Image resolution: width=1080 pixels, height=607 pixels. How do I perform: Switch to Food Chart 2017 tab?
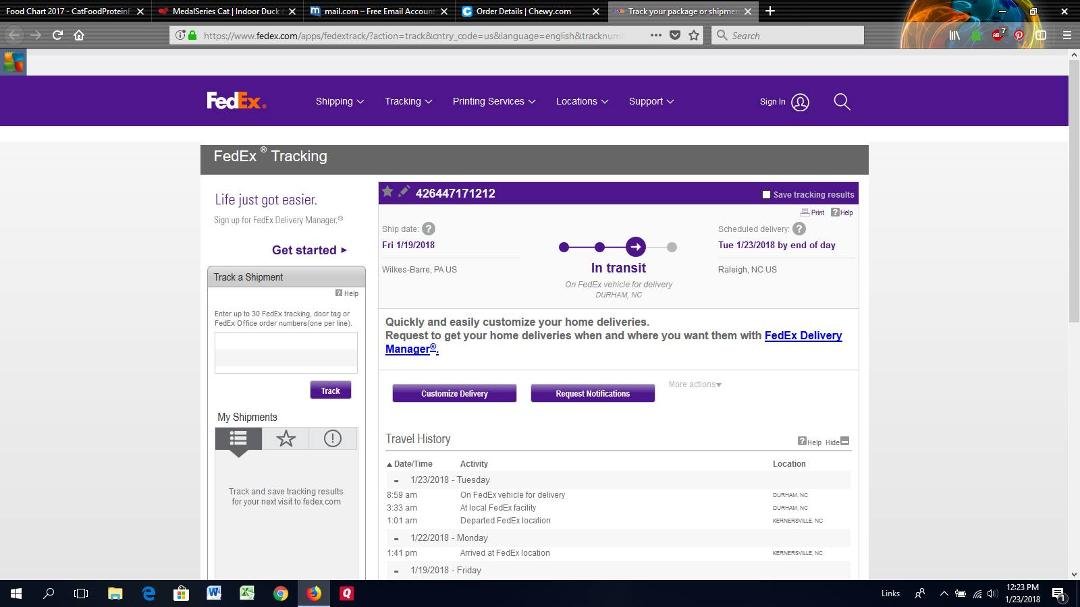[x=73, y=11]
